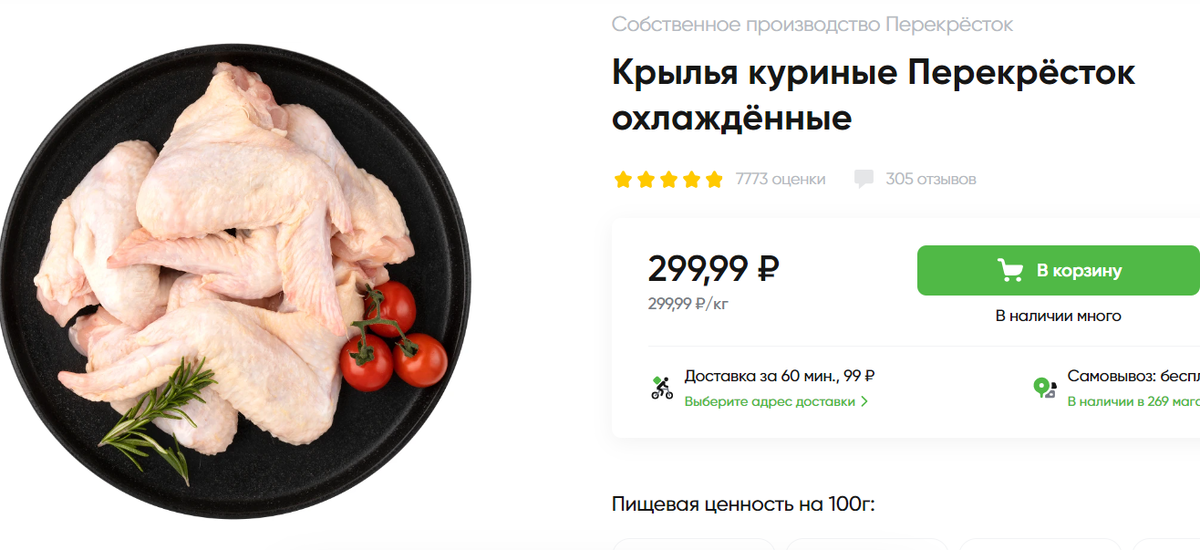Open the 7773 оценки ratings link
This screenshot has height=550, width=1200.
point(780,179)
